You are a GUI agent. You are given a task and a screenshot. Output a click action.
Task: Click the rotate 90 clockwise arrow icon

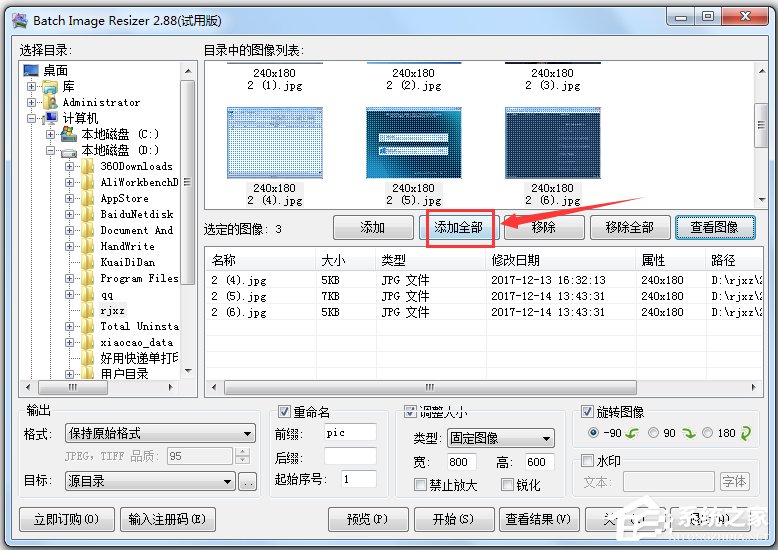(x=688, y=433)
